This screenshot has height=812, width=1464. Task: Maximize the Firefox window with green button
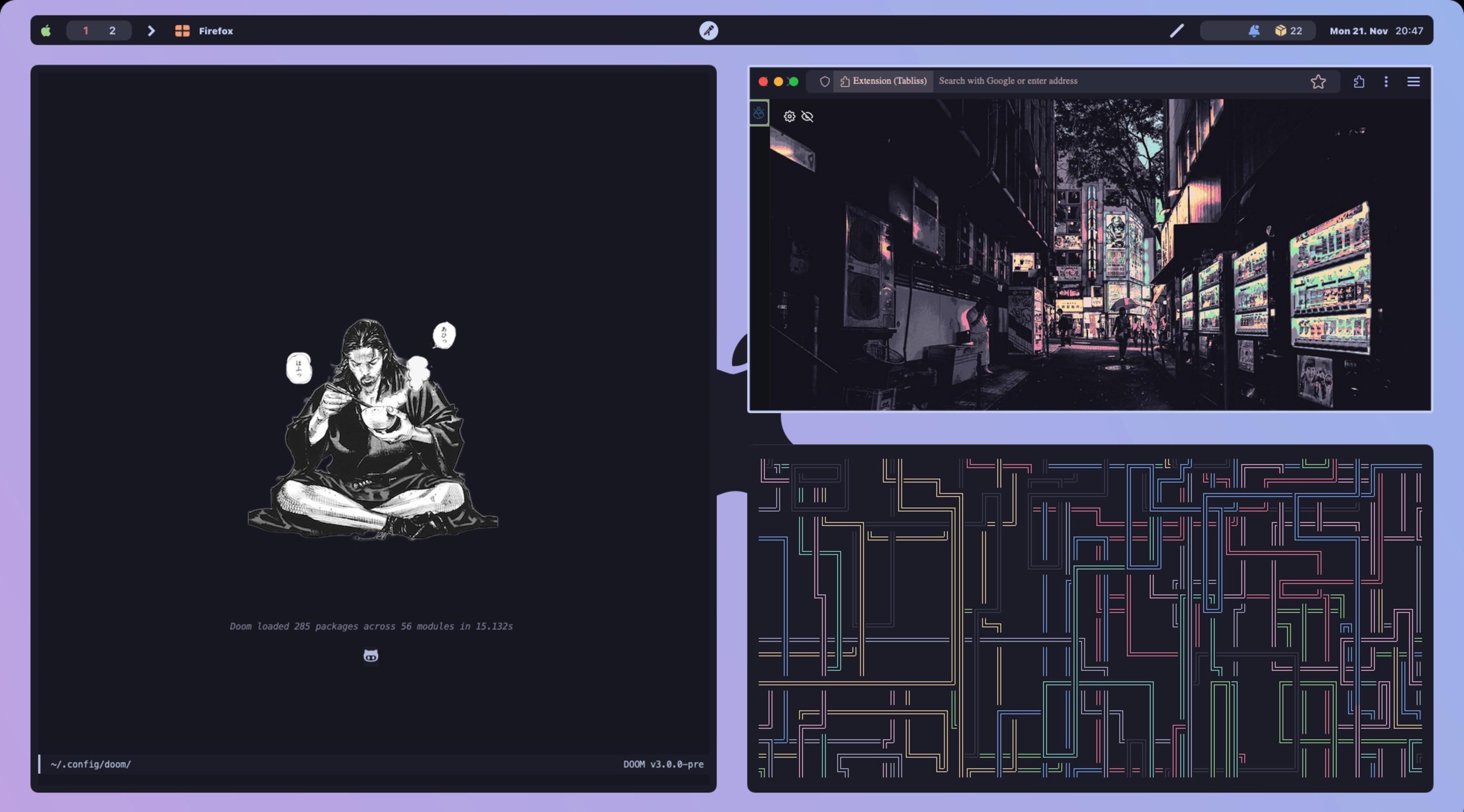coord(794,81)
